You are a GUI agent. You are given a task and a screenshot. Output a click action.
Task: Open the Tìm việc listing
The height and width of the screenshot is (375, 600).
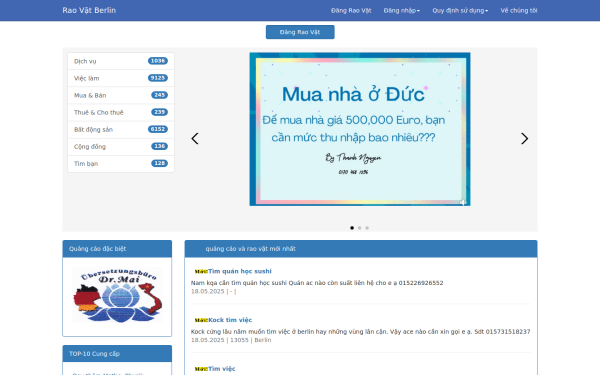222,369
